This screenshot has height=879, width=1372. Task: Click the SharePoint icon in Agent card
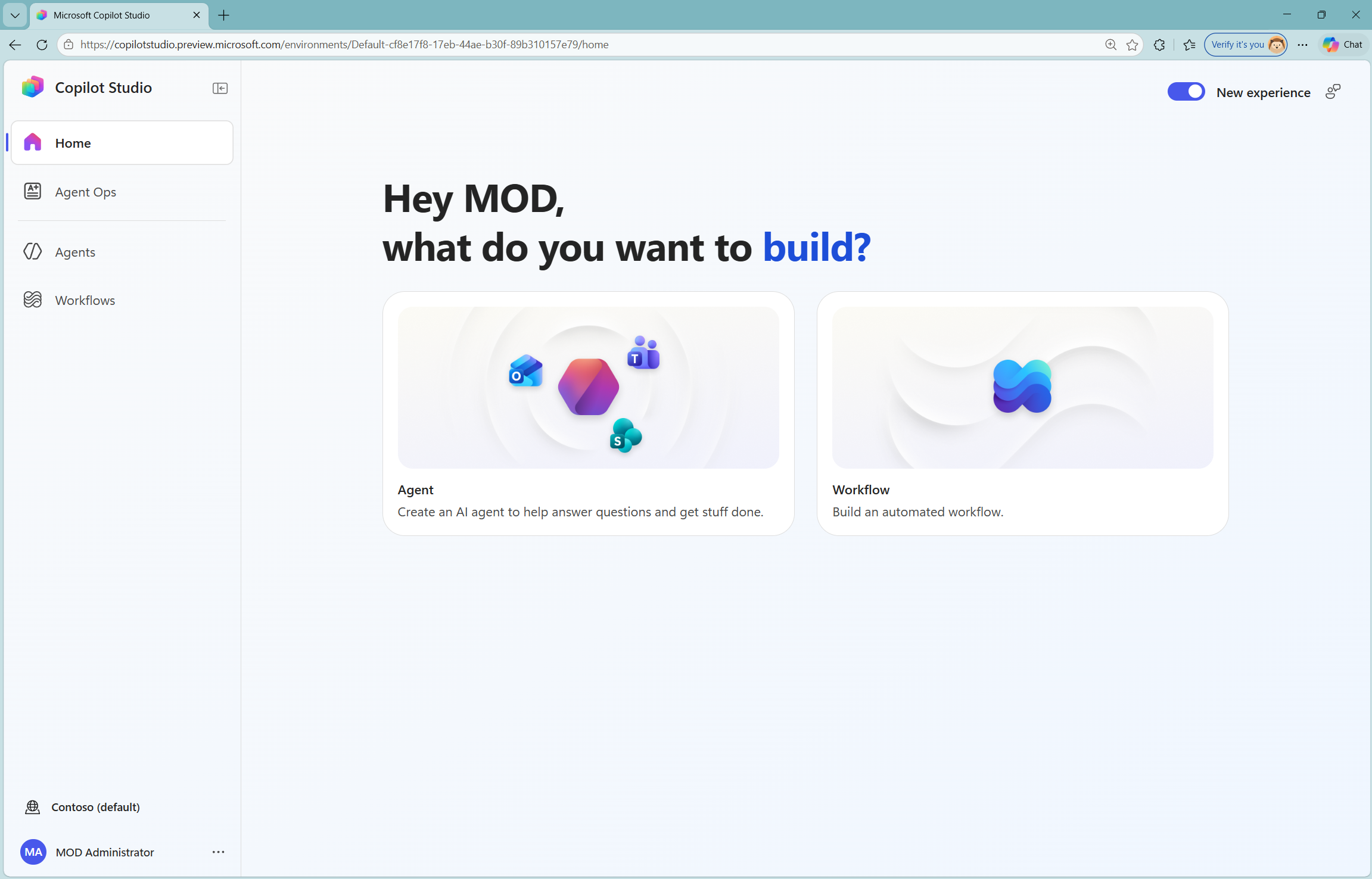tap(626, 435)
